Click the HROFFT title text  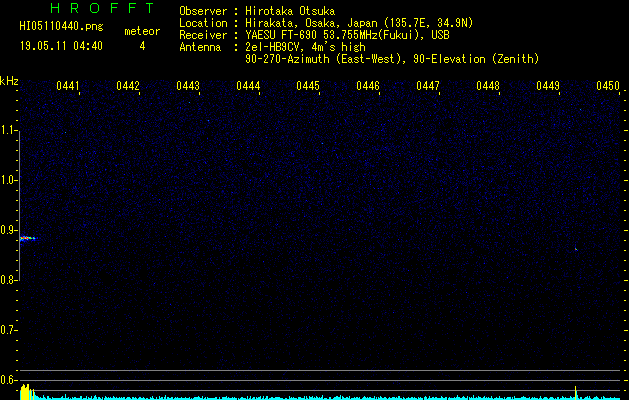(103, 8)
